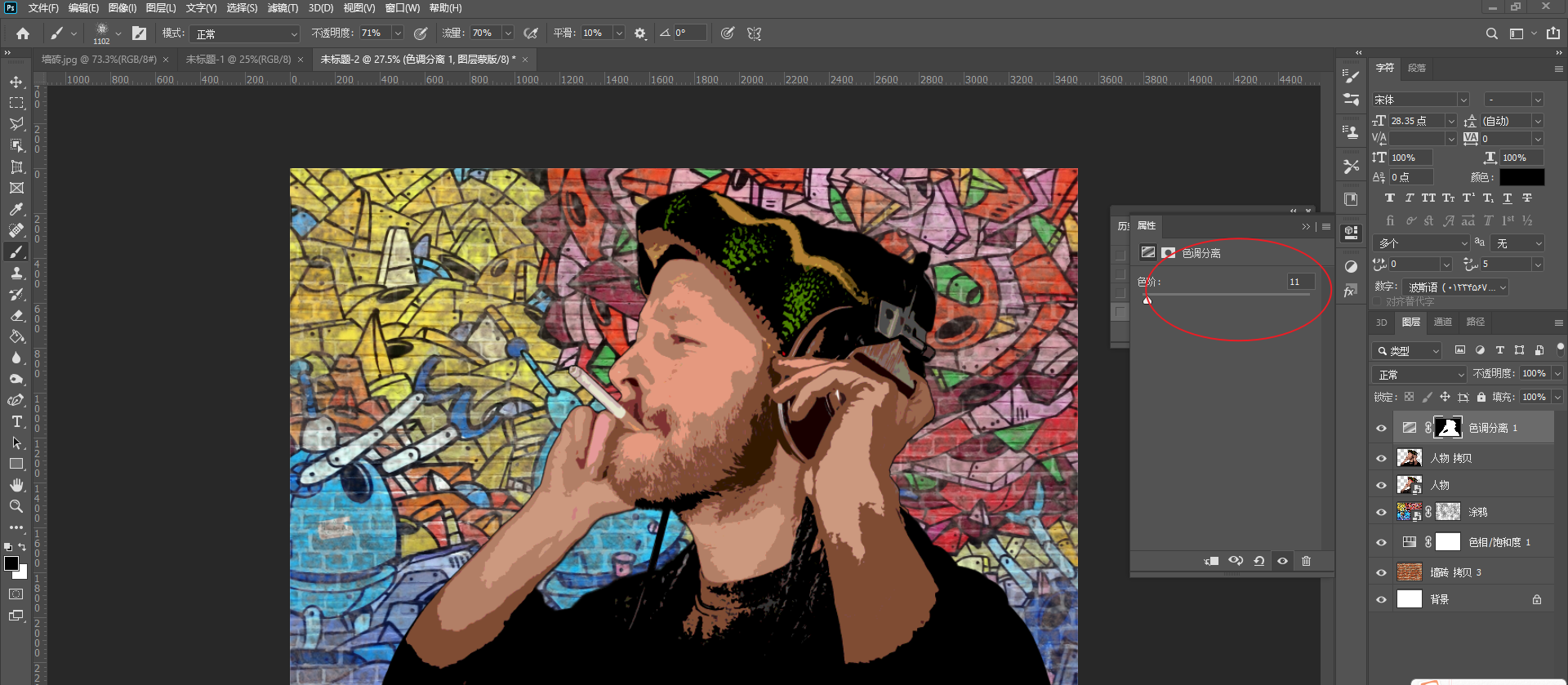Select the Spot Healing Brush tool
The image size is (1568, 685).
click(x=16, y=230)
